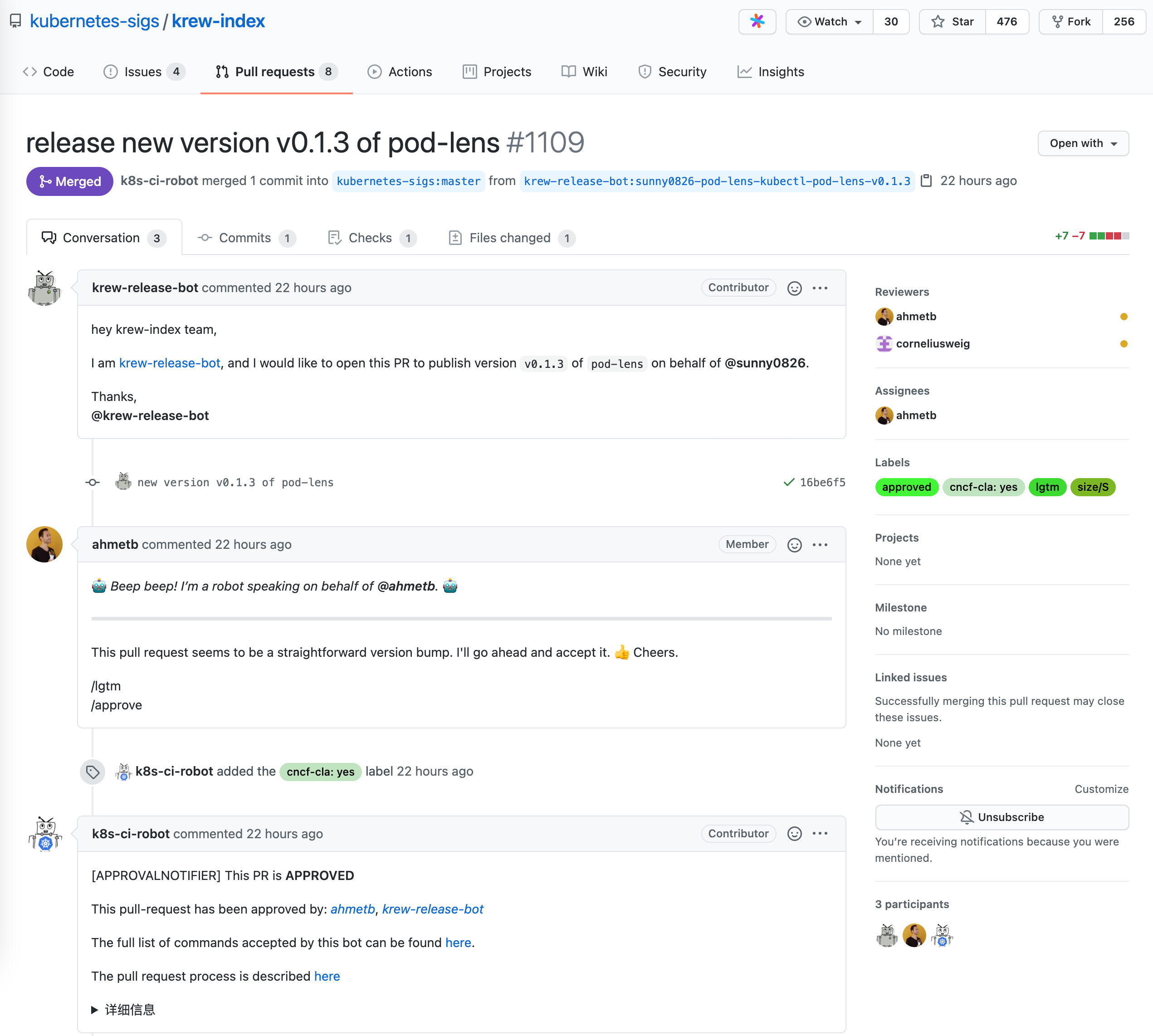Select the Pull requests tab

click(277, 72)
